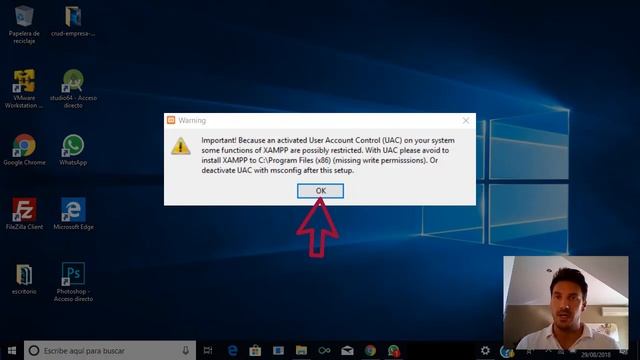The image size is (640, 360).
Task: Click the warning triangle icon in the dialog
Action: coord(180,146)
